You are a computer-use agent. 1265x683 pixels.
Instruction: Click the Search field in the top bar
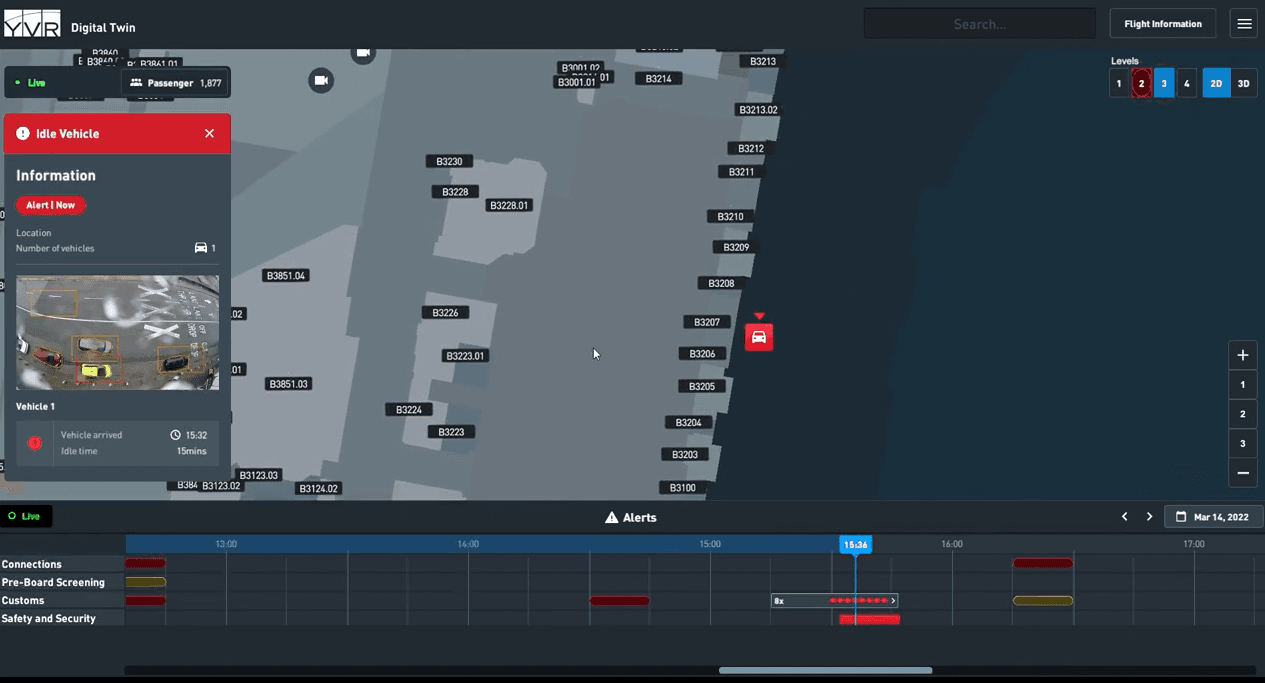tap(979, 23)
